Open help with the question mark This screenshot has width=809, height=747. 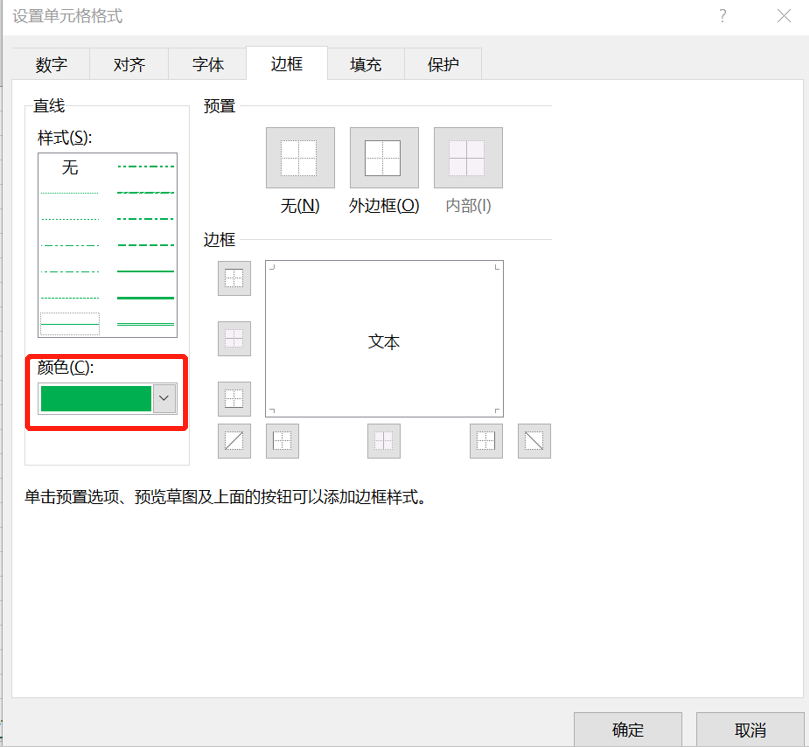[x=723, y=16]
